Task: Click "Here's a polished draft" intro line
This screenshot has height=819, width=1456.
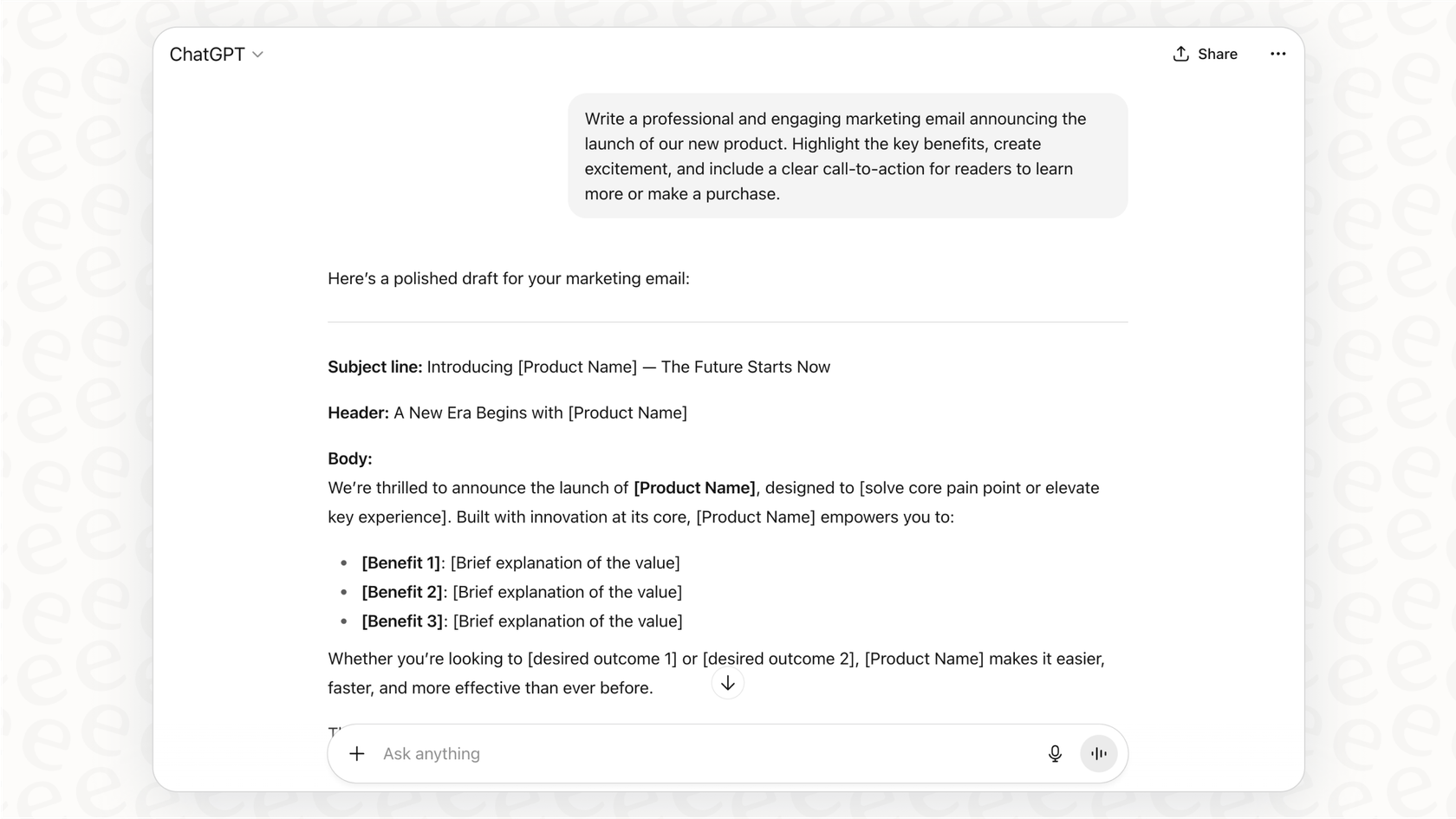Action: pos(508,279)
